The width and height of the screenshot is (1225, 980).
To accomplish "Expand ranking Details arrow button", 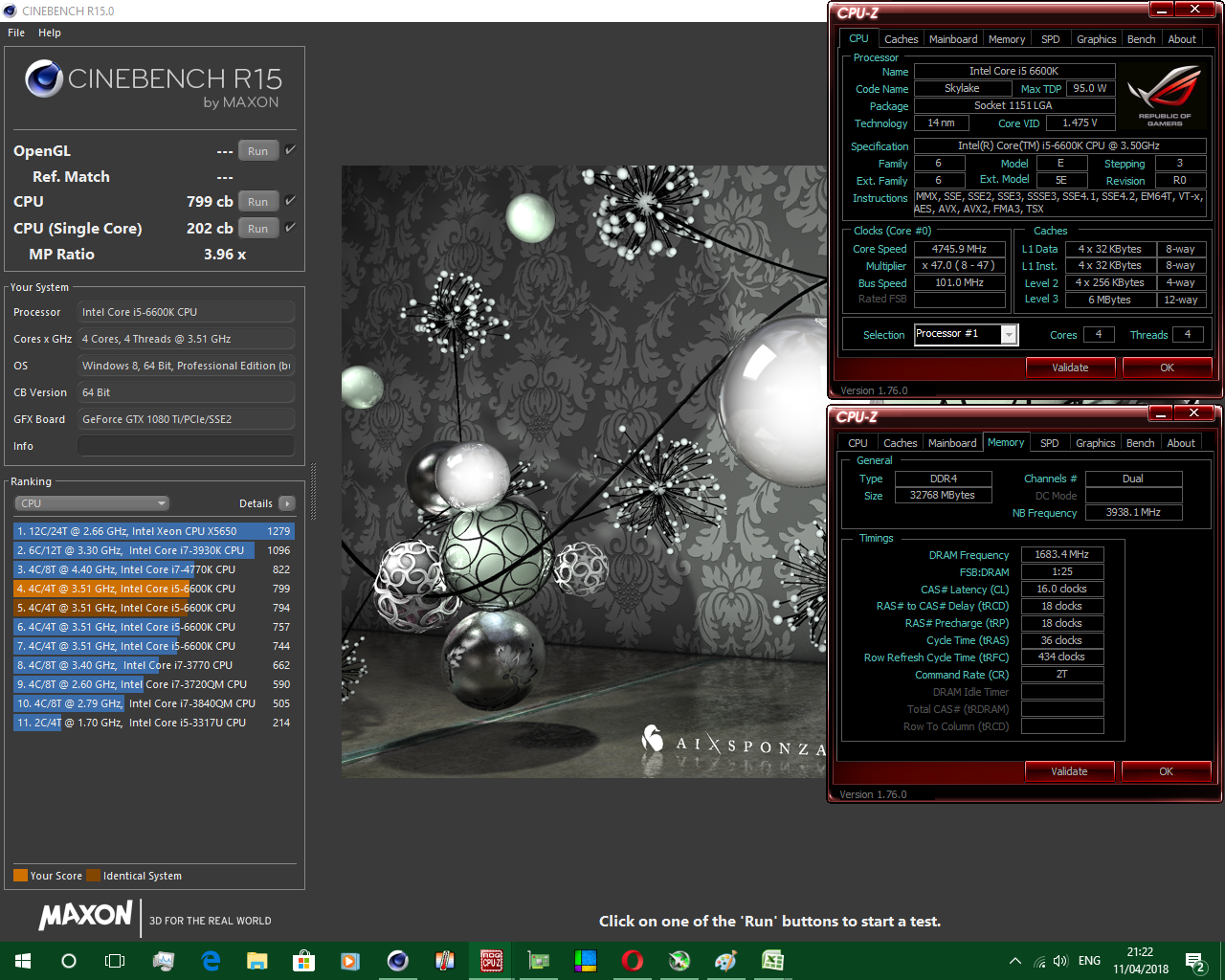I will 286,503.
